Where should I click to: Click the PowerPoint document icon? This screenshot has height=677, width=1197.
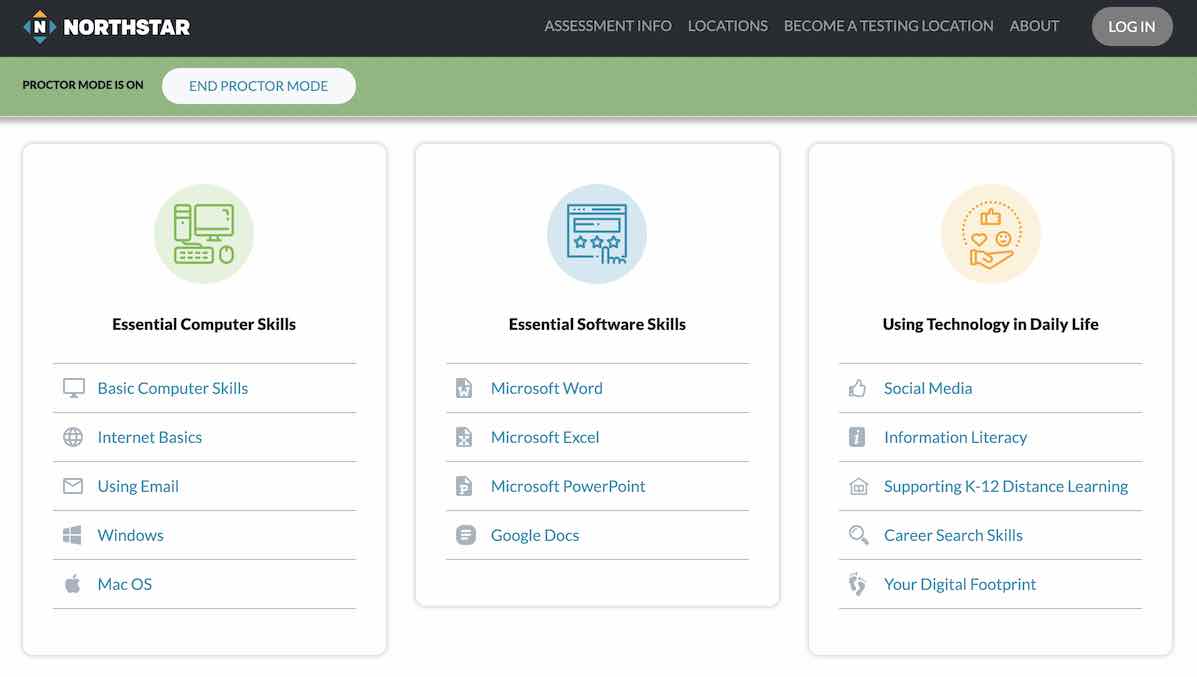coord(464,486)
